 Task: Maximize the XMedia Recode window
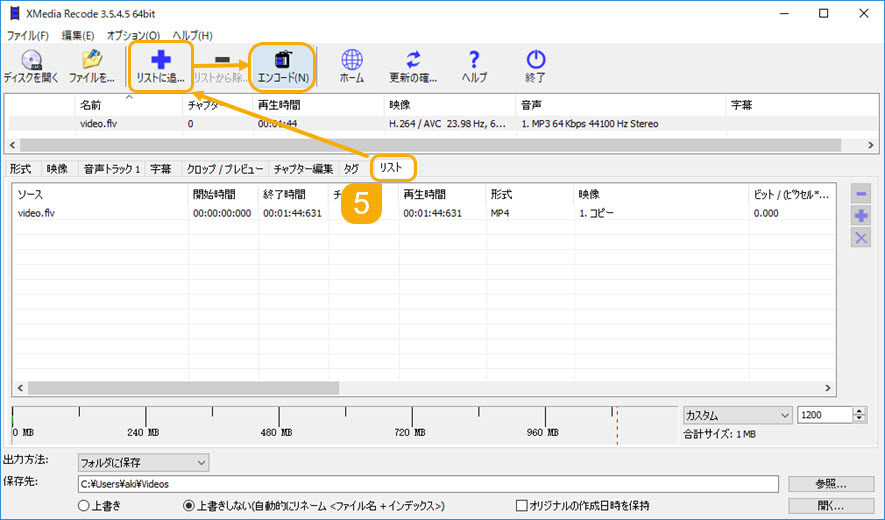[x=823, y=14]
